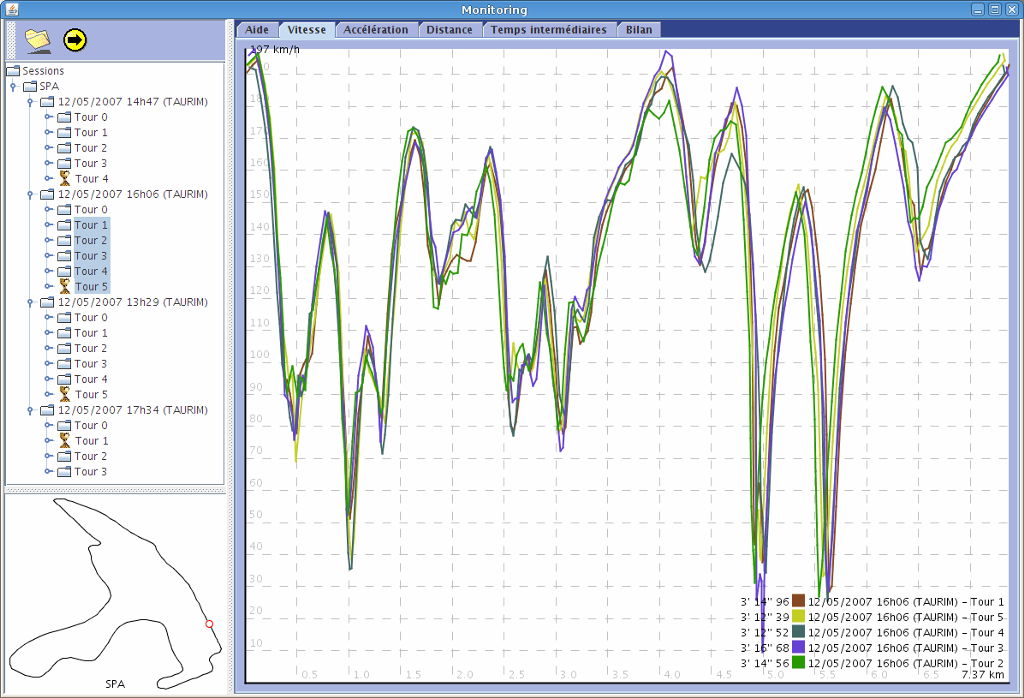Click hourglass icon of Tour 4 in 14h47 session
Screen dimensions: 1024x698
(x=64, y=179)
